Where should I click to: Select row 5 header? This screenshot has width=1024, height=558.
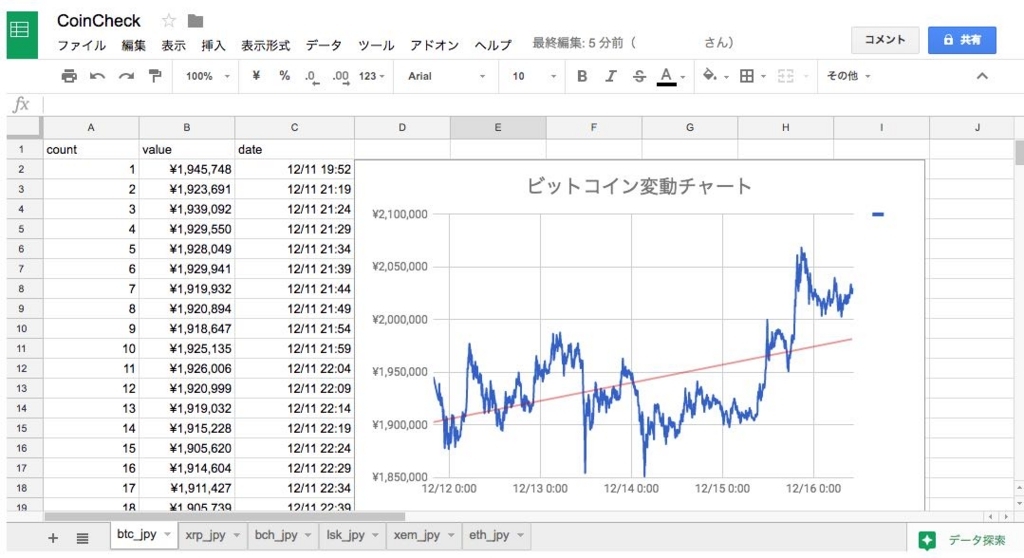coord(22,229)
